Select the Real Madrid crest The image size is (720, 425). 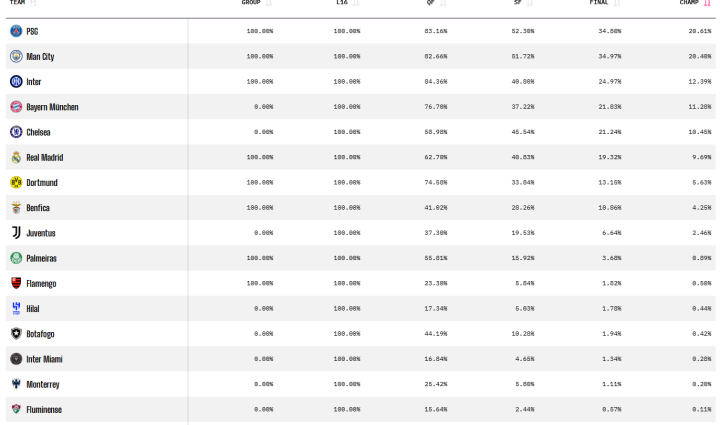[16, 157]
